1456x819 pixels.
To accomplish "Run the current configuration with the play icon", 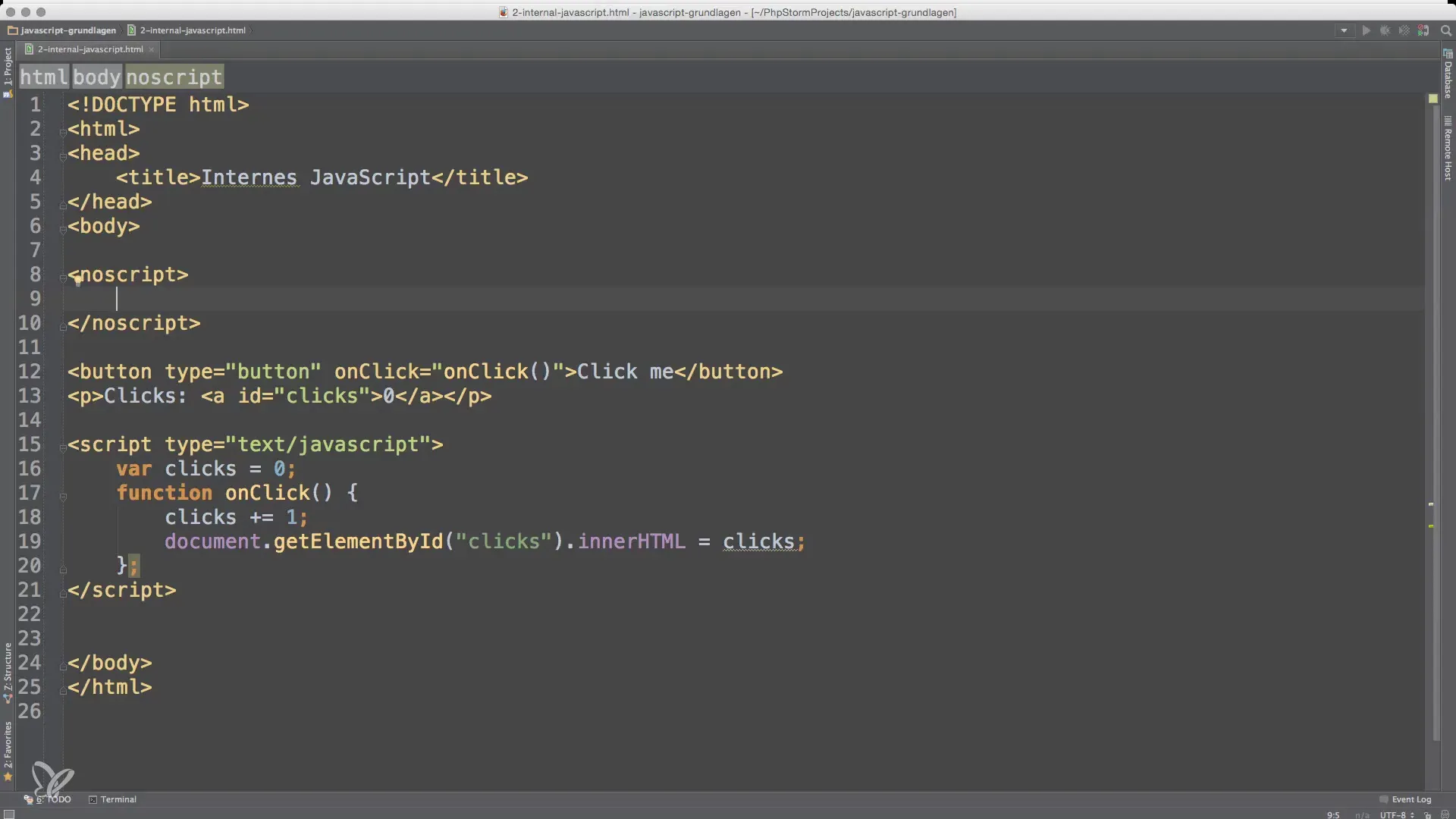I will point(1366,31).
